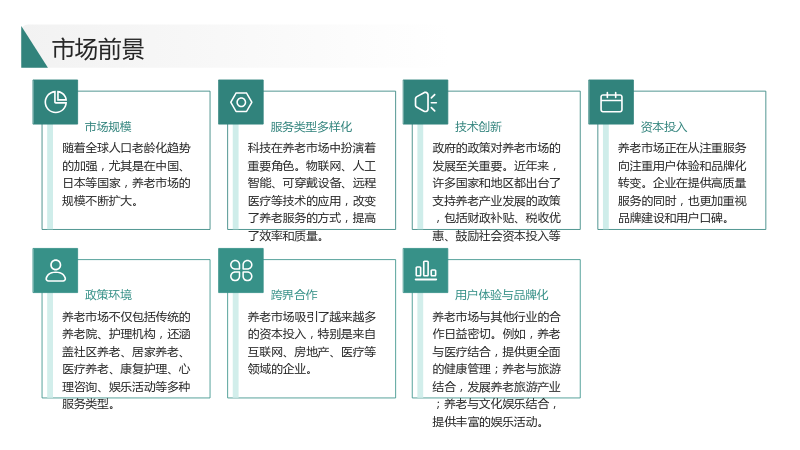Click the 资本投入 heading
This screenshot has height=450, width=800.
(x=664, y=127)
